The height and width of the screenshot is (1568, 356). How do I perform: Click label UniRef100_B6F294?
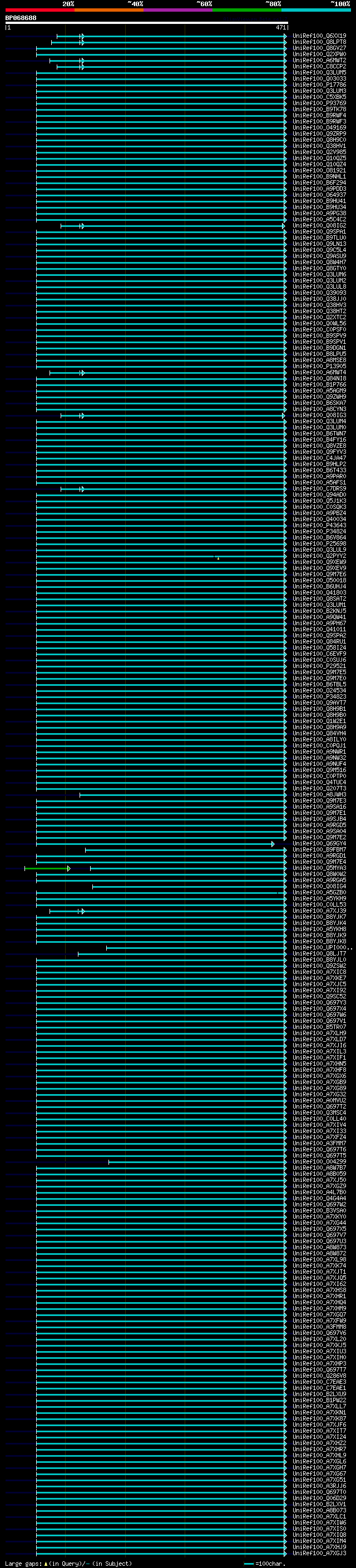click(x=319, y=182)
